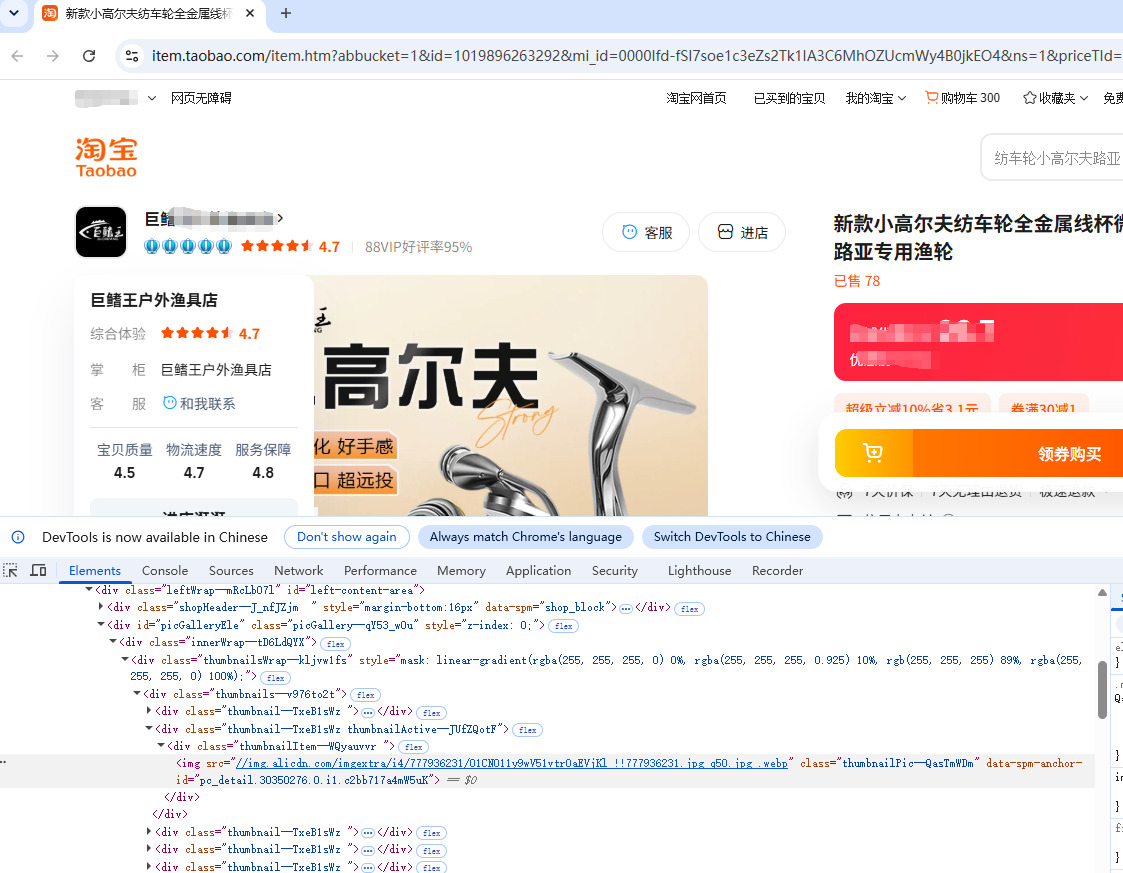Click the shop avatar logo
Viewport: 1123px width, 873px height.
pos(101,232)
